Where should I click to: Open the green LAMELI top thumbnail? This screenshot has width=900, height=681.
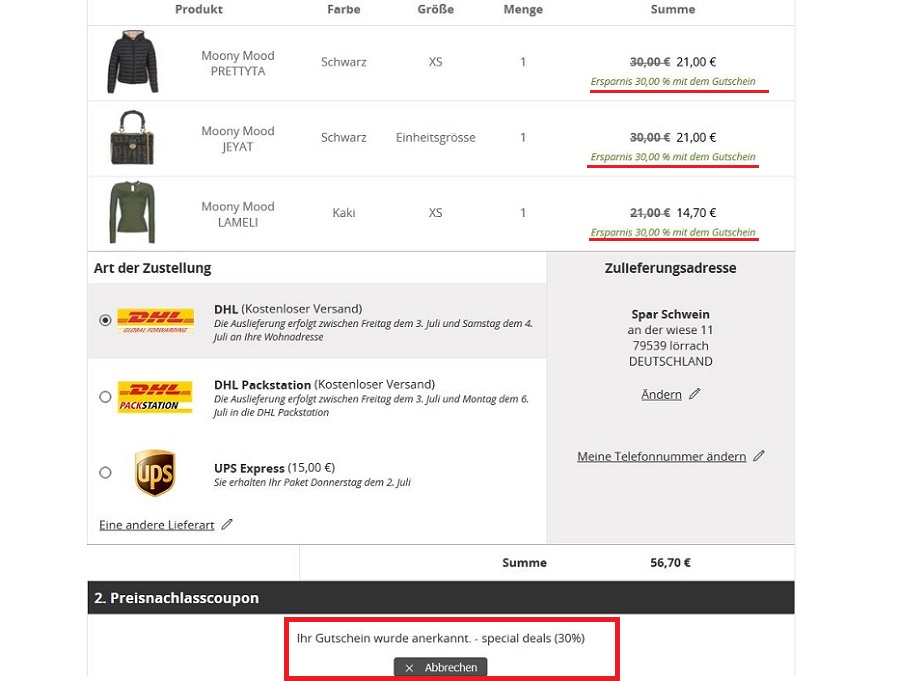click(x=132, y=212)
